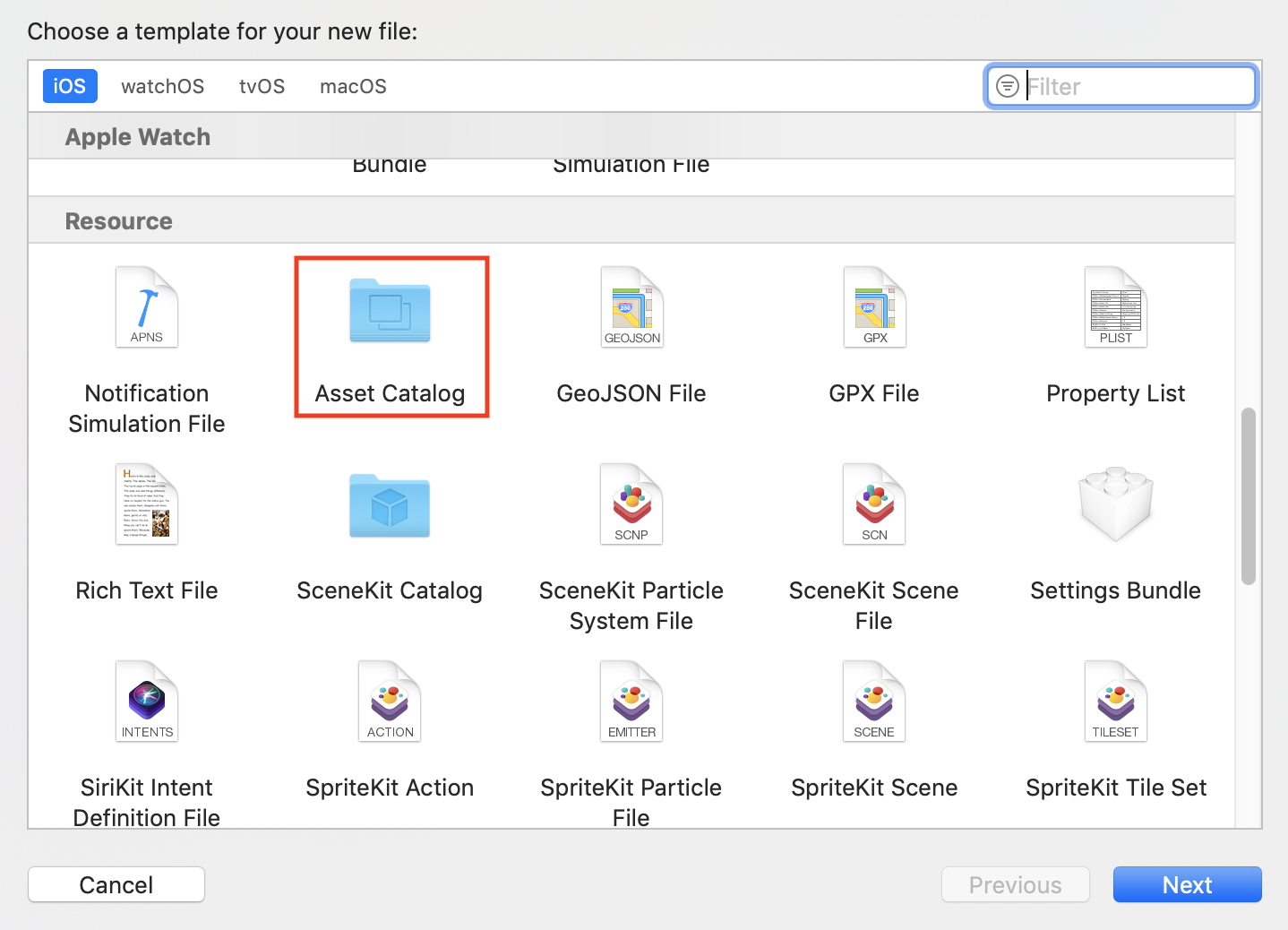Select the Settings Bundle template
The width and height of the screenshot is (1288, 930).
1115,505
